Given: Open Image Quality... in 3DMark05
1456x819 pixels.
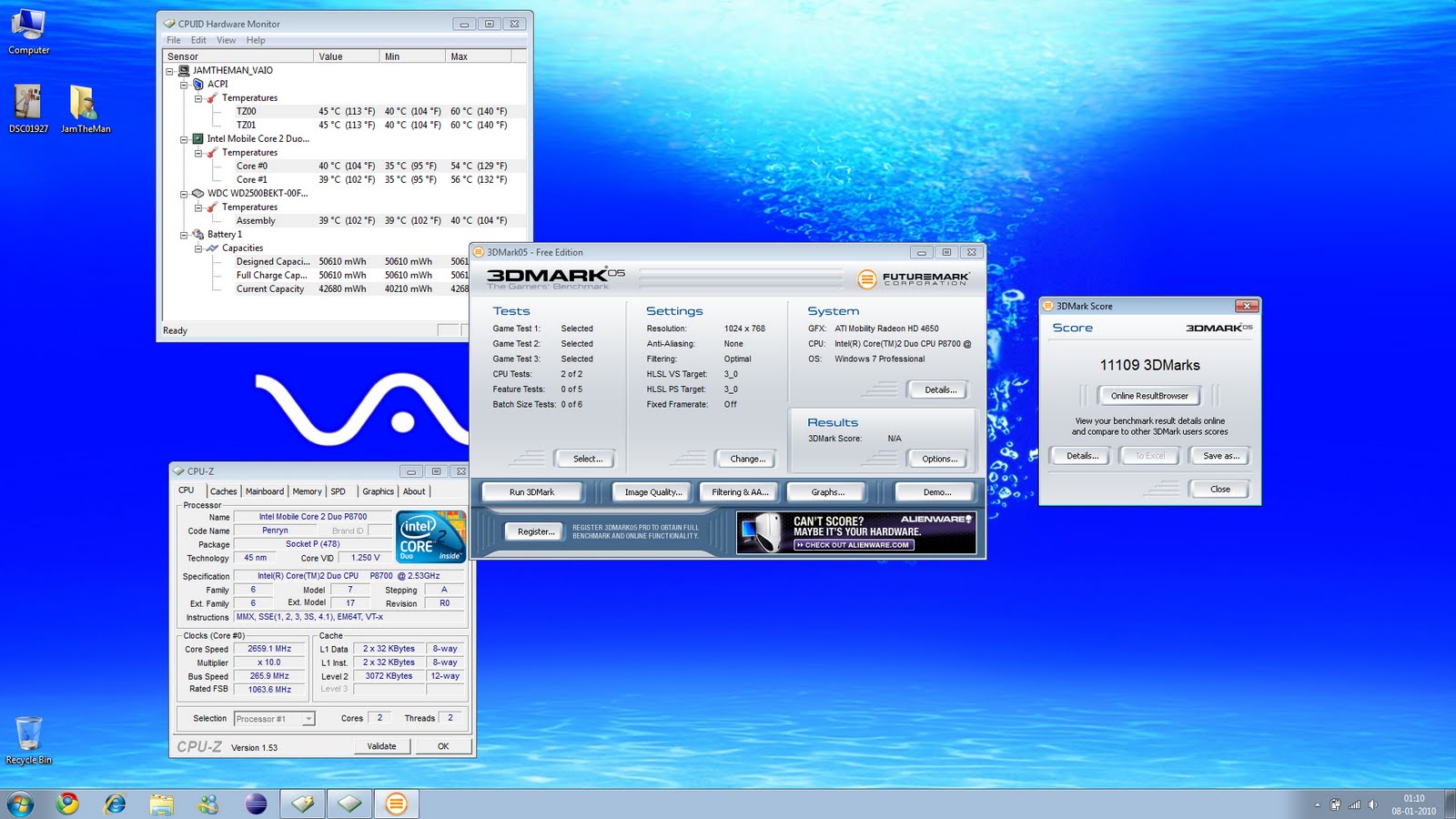Looking at the screenshot, I should coord(652,492).
